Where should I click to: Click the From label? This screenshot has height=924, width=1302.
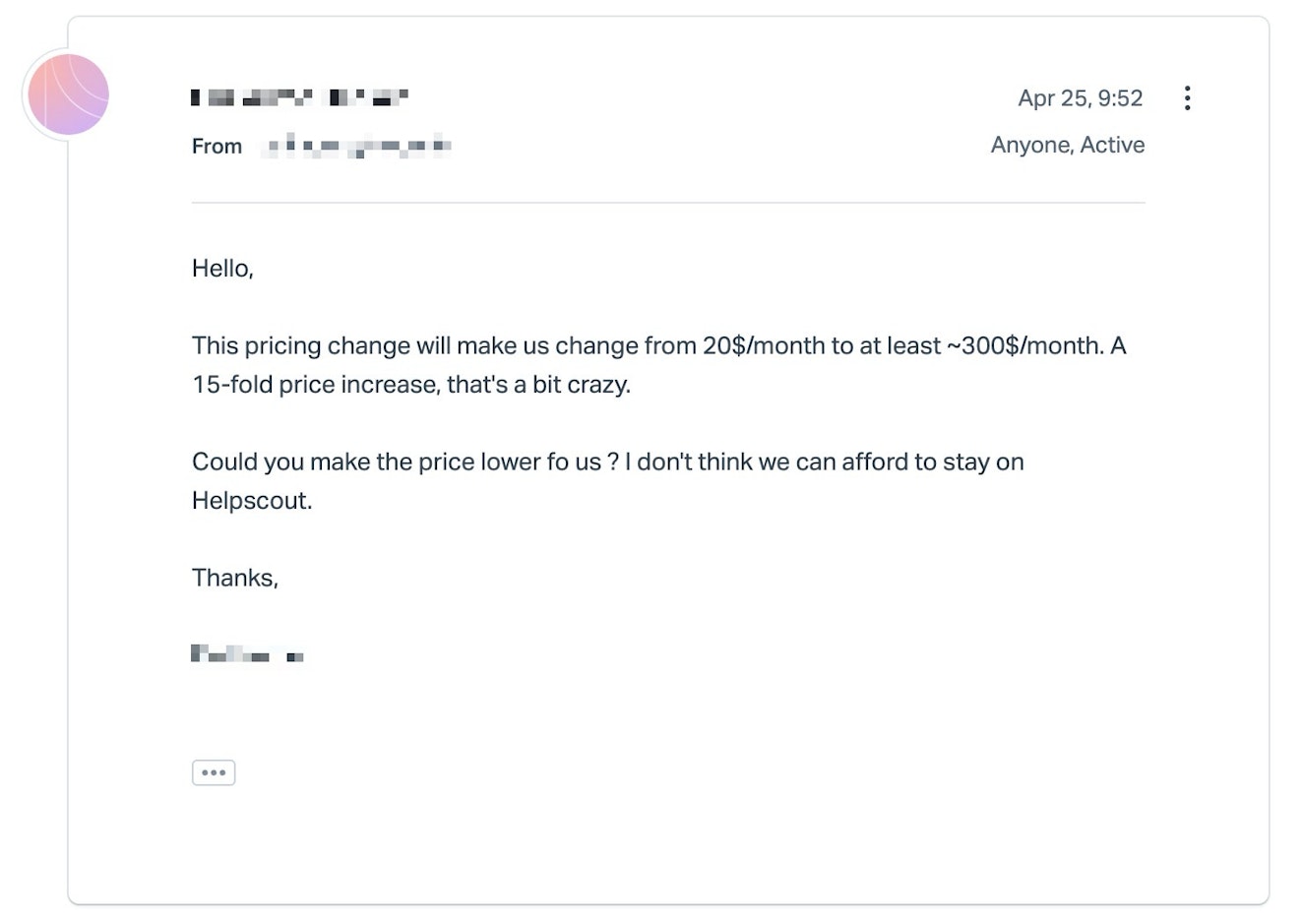click(x=217, y=147)
